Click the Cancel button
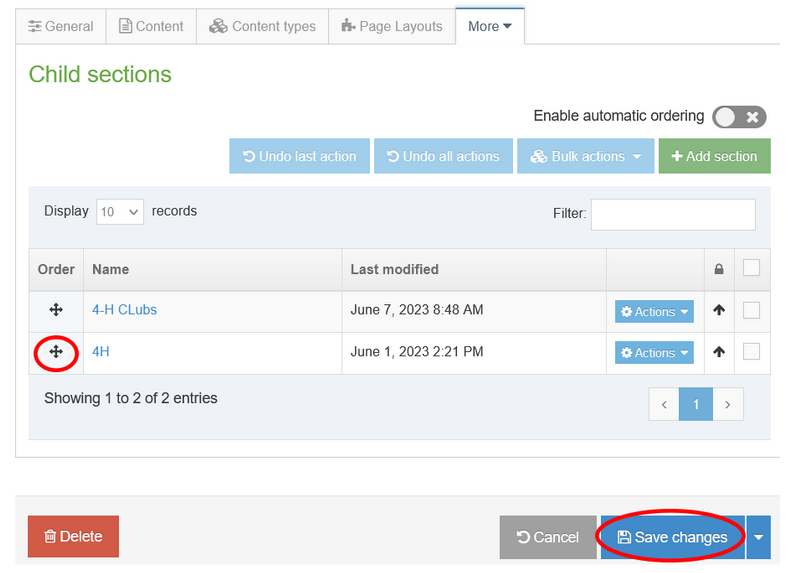Image resolution: width=789 pixels, height=573 pixels. pyautogui.click(x=548, y=537)
